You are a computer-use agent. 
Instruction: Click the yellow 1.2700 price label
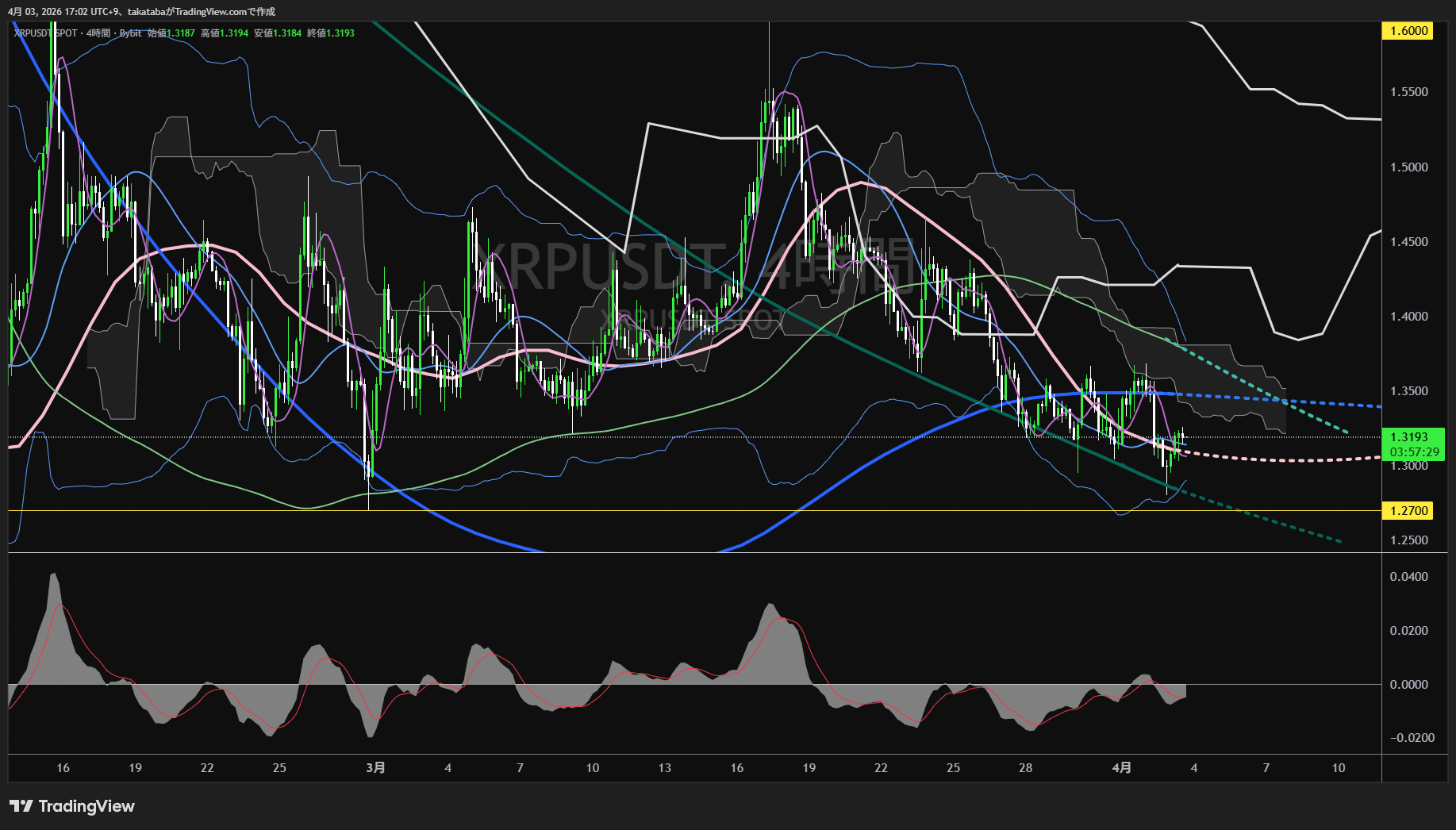[1408, 511]
